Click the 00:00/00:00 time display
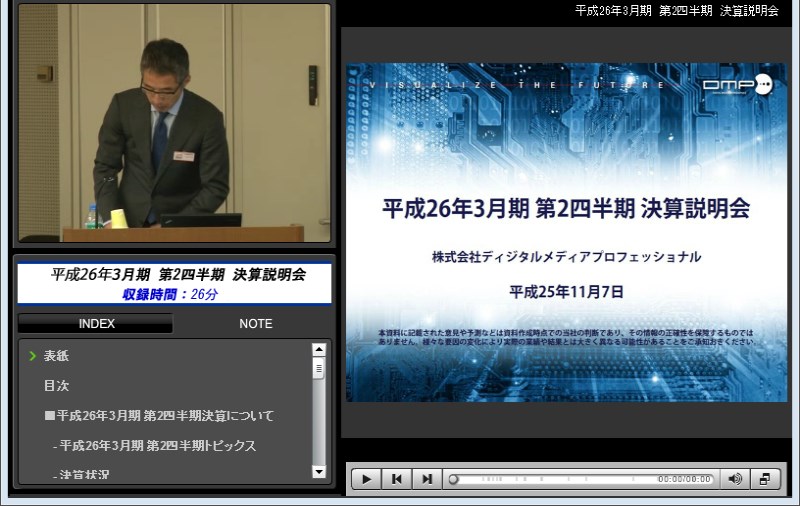 pyautogui.click(x=684, y=479)
